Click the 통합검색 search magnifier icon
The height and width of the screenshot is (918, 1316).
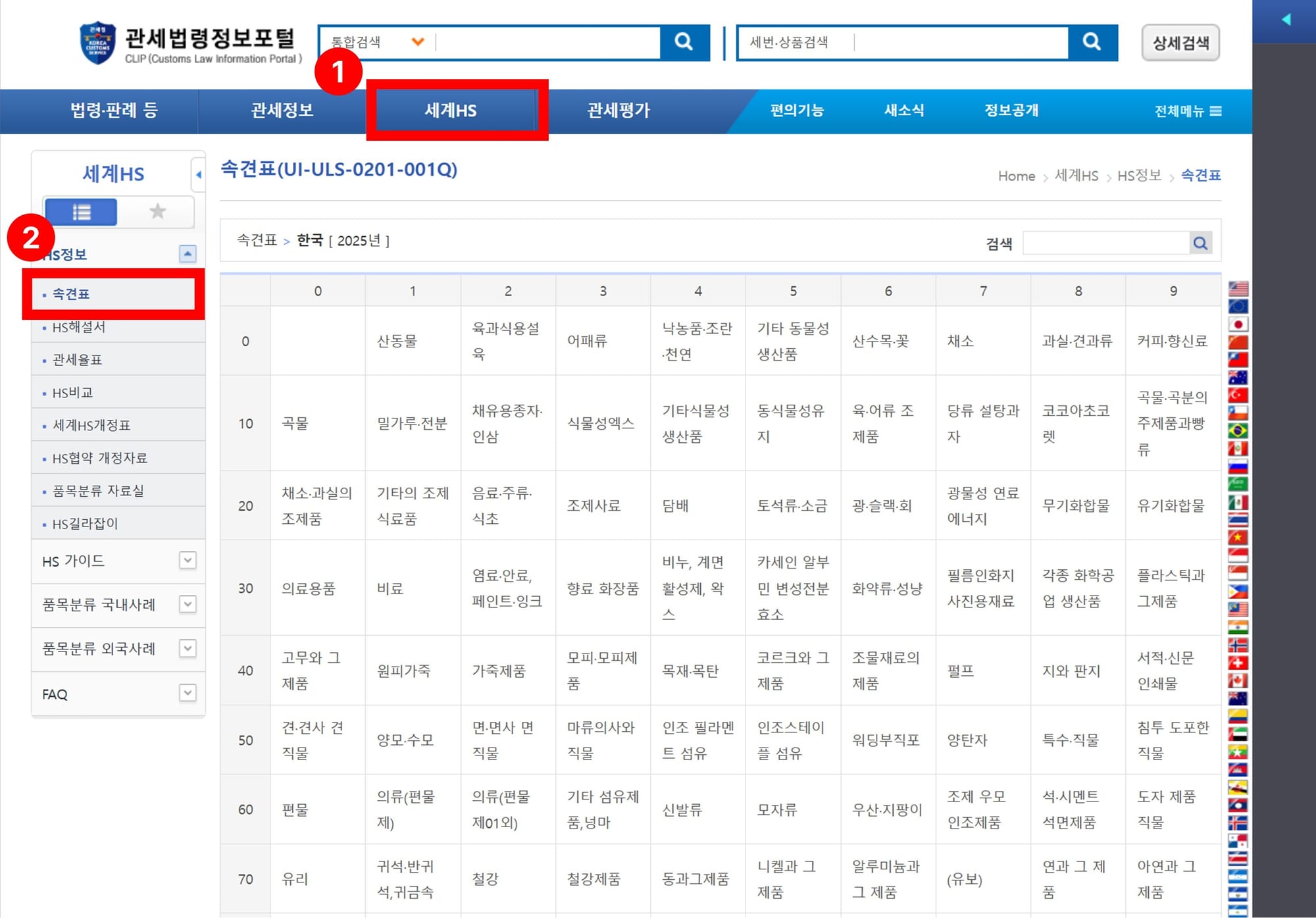(683, 41)
